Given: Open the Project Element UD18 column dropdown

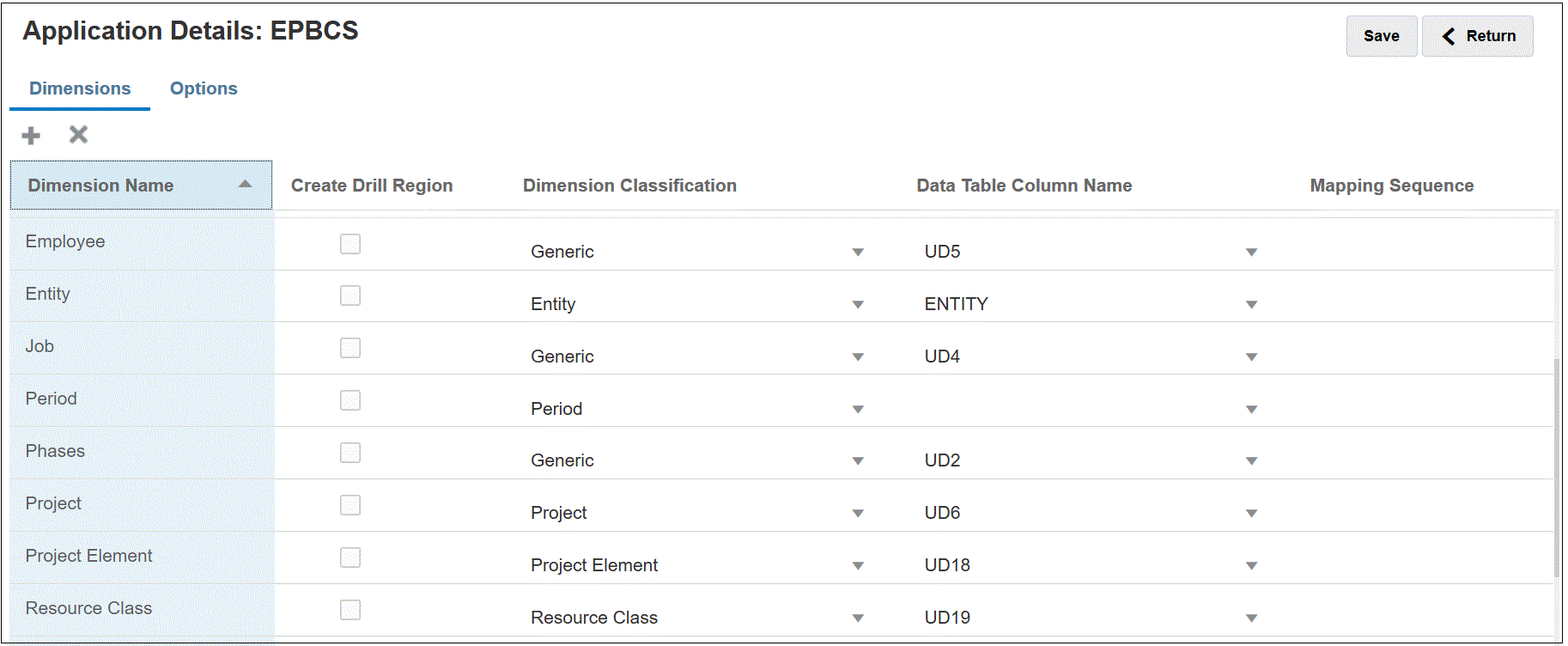Looking at the screenshot, I should click(x=1251, y=566).
